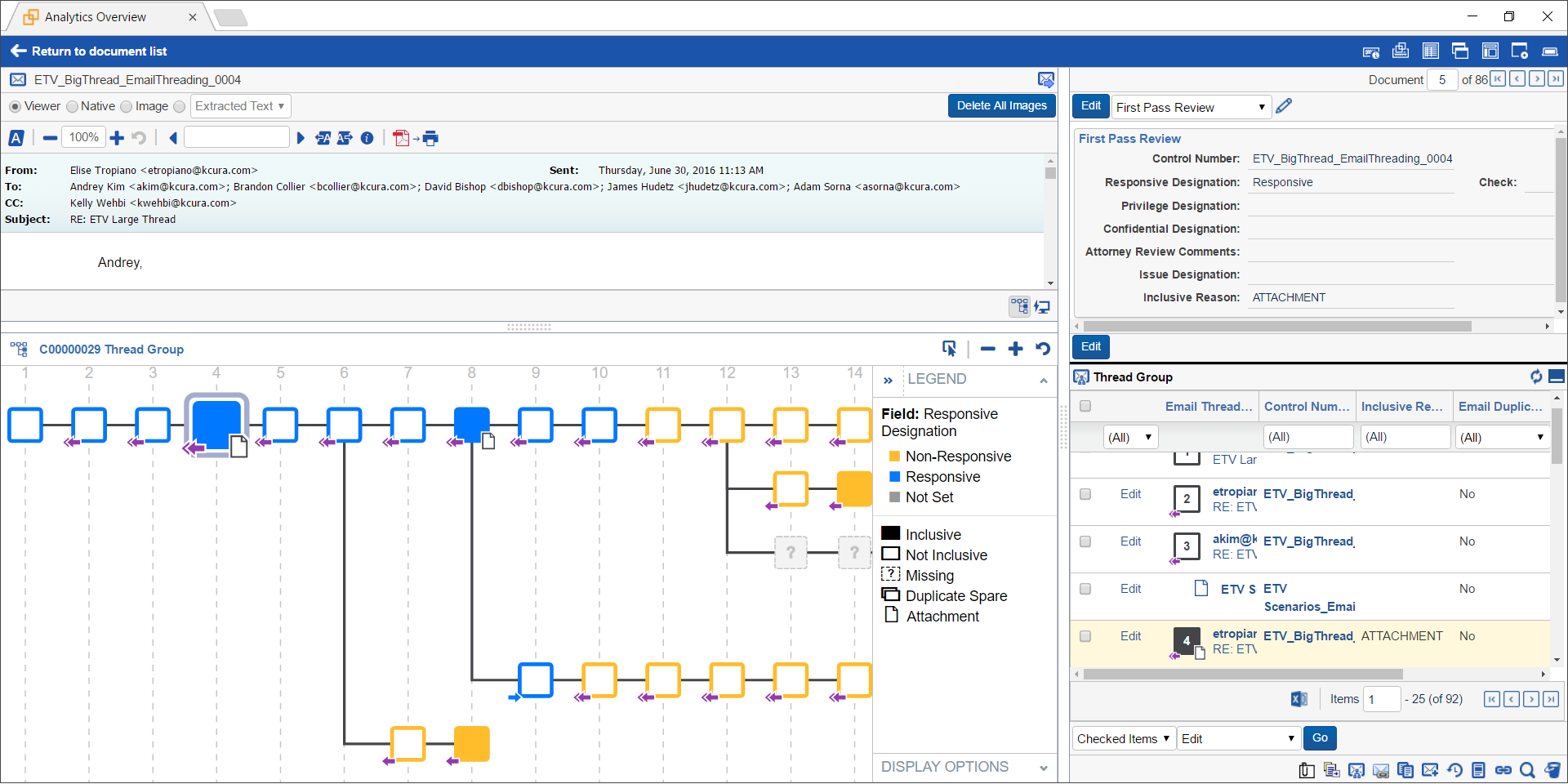Print the document using the print icon
The height and width of the screenshot is (784, 1568).
(x=430, y=138)
